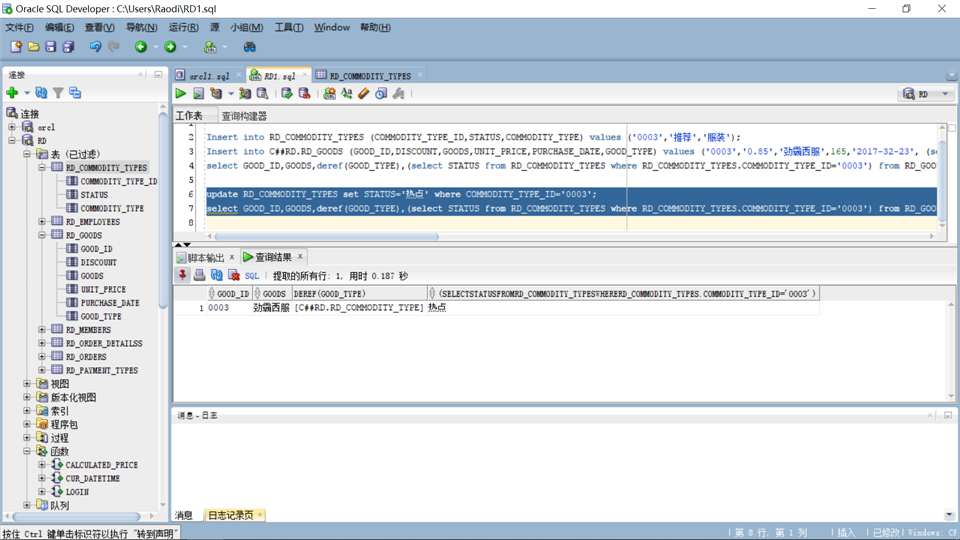Open the 工具(T) menu
960x540 pixels.
[288, 28]
